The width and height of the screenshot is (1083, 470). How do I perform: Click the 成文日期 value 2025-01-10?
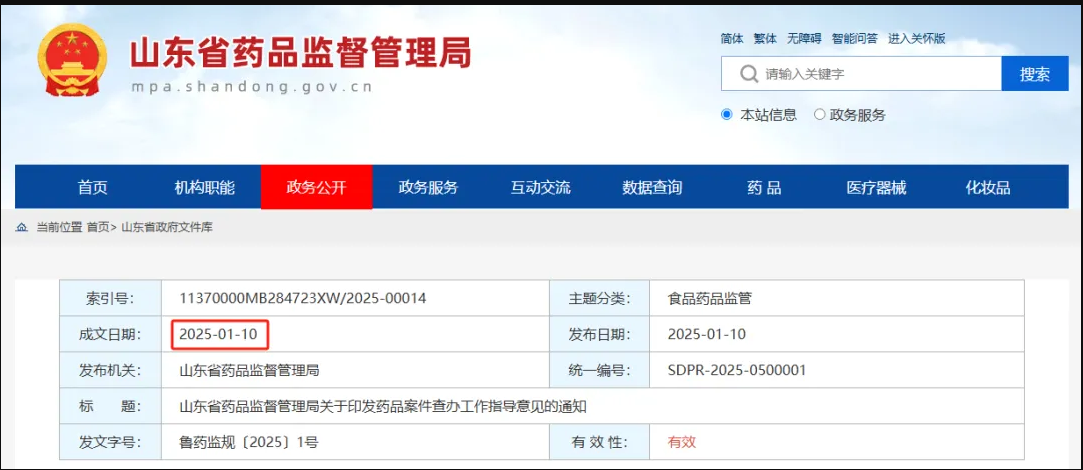tap(218, 335)
